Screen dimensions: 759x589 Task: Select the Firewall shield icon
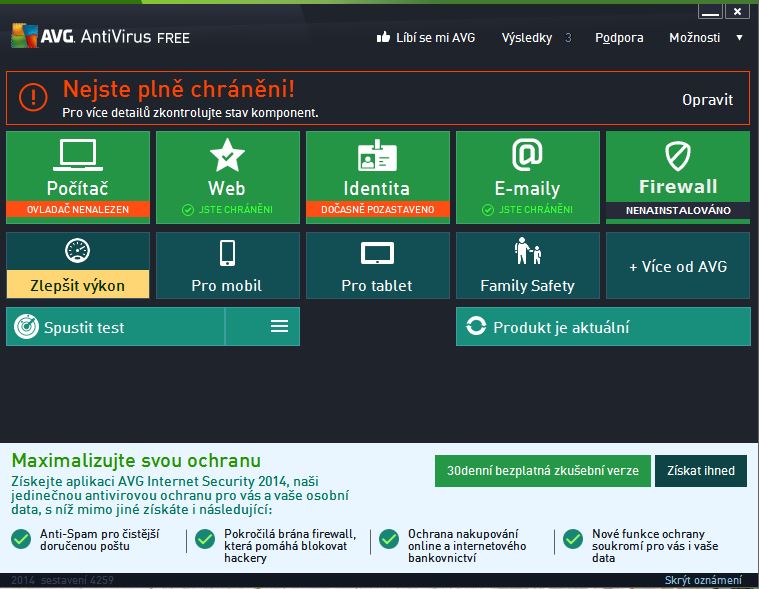coord(678,156)
